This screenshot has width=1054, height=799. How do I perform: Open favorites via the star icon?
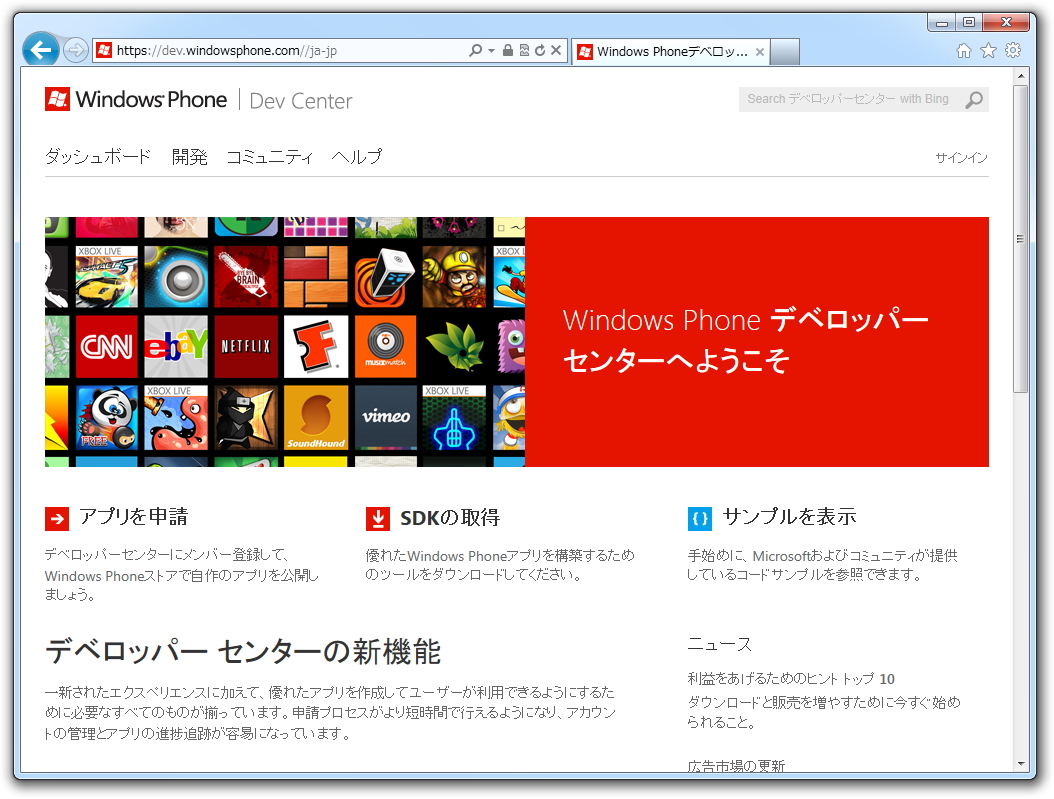[x=988, y=50]
